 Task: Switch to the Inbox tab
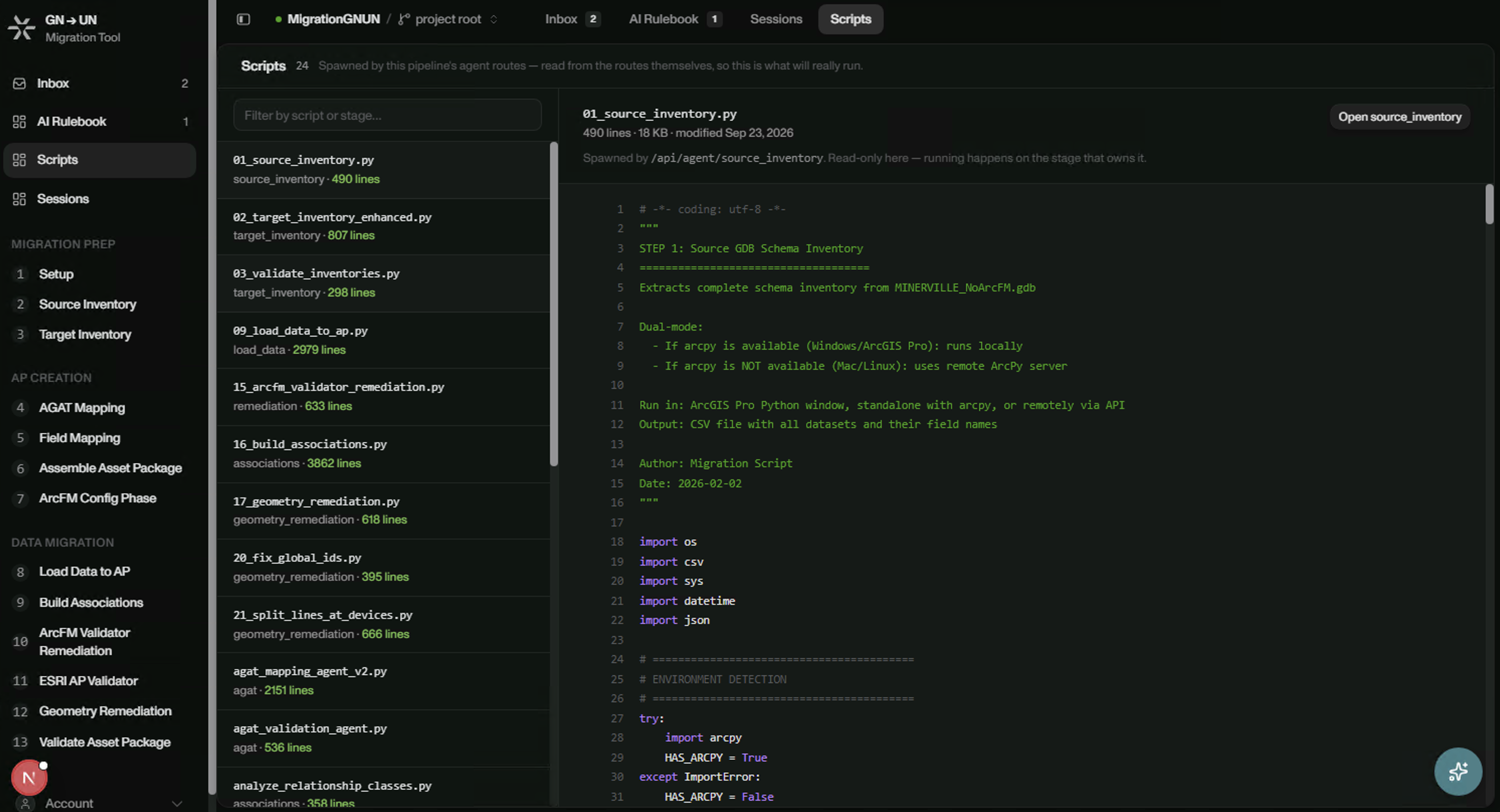pos(572,19)
